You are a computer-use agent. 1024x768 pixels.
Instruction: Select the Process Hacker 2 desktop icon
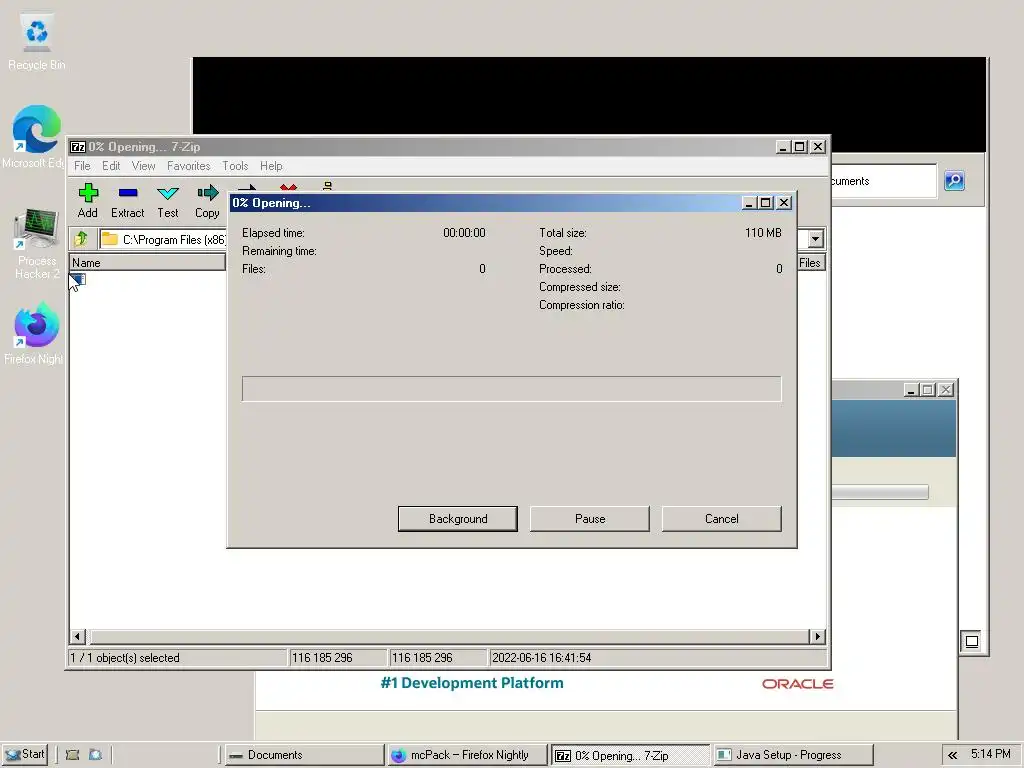click(x=37, y=244)
